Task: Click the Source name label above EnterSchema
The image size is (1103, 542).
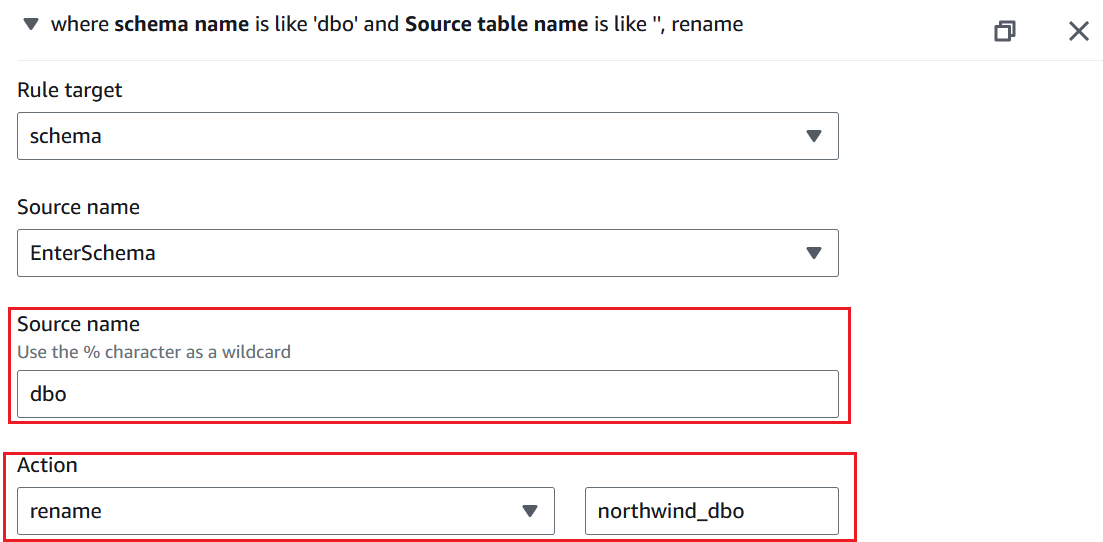Action: (x=78, y=207)
